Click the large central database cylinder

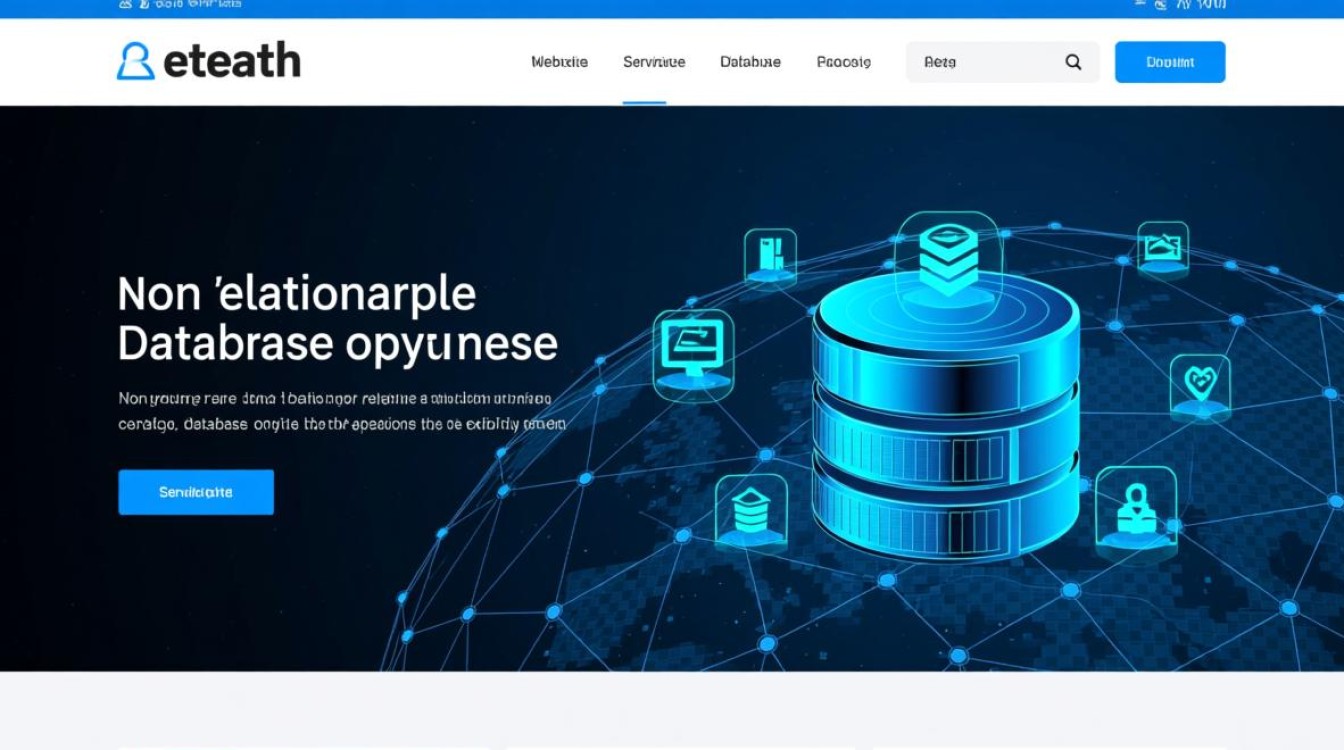(945, 420)
